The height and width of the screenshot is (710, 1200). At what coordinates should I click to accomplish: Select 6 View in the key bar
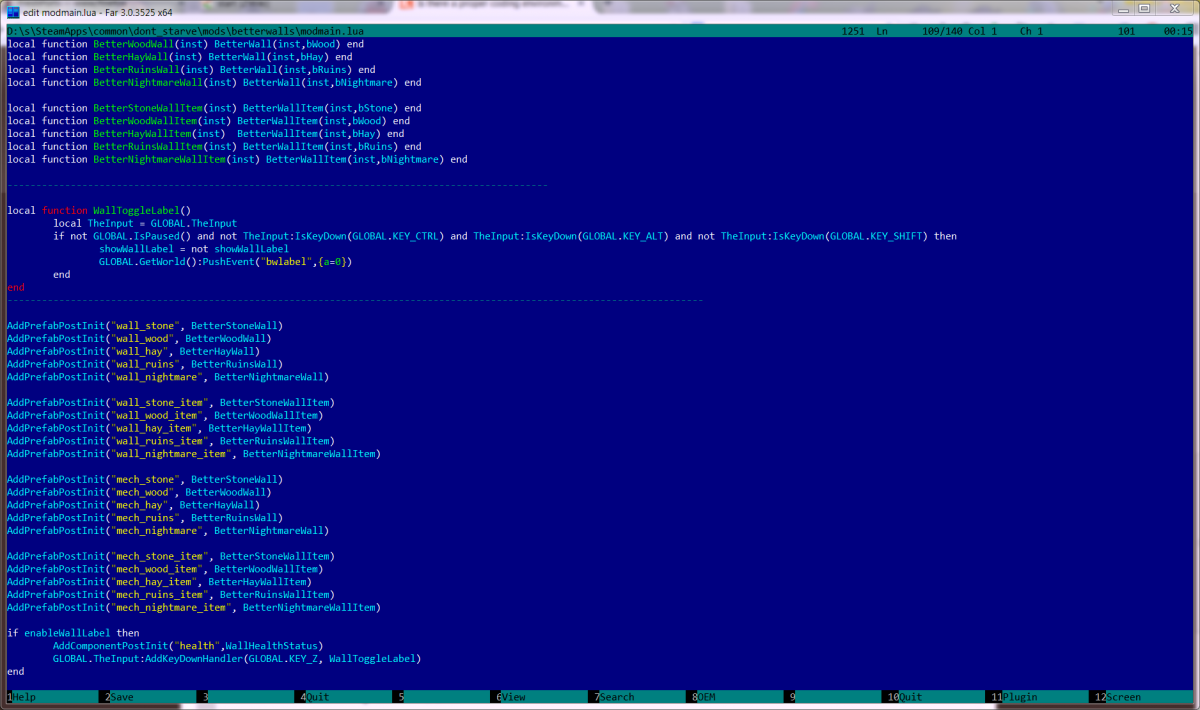tap(513, 697)
